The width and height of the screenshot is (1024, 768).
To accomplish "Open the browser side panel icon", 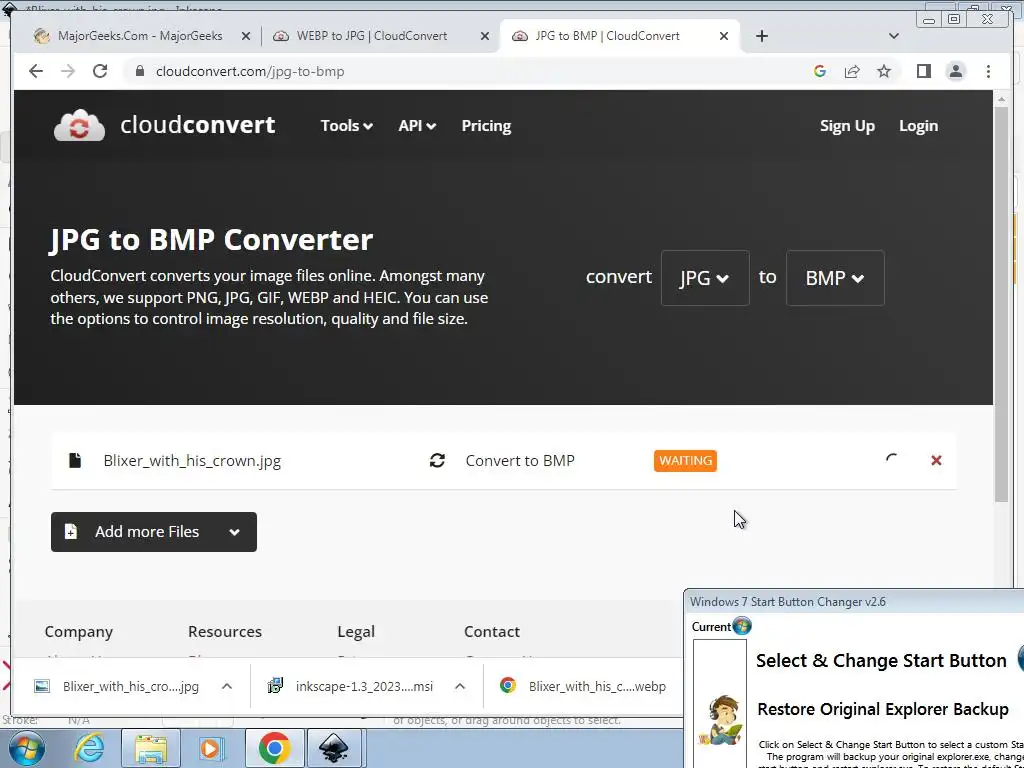I will point(923,71).
